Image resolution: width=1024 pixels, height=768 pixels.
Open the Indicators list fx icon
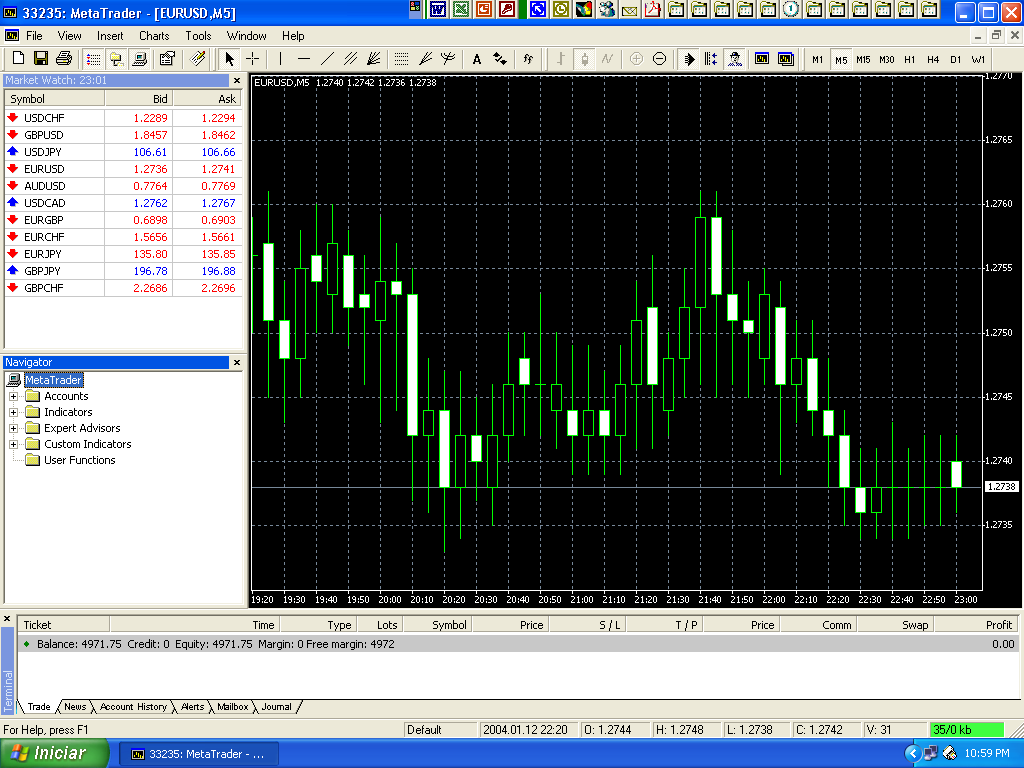pos(528,59)
